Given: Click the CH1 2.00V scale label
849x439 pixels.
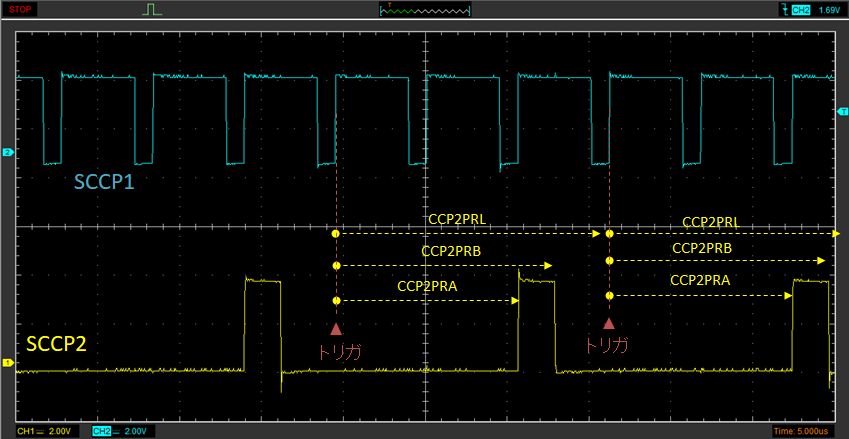Looking at the screenshot, I should click(45, 431).
